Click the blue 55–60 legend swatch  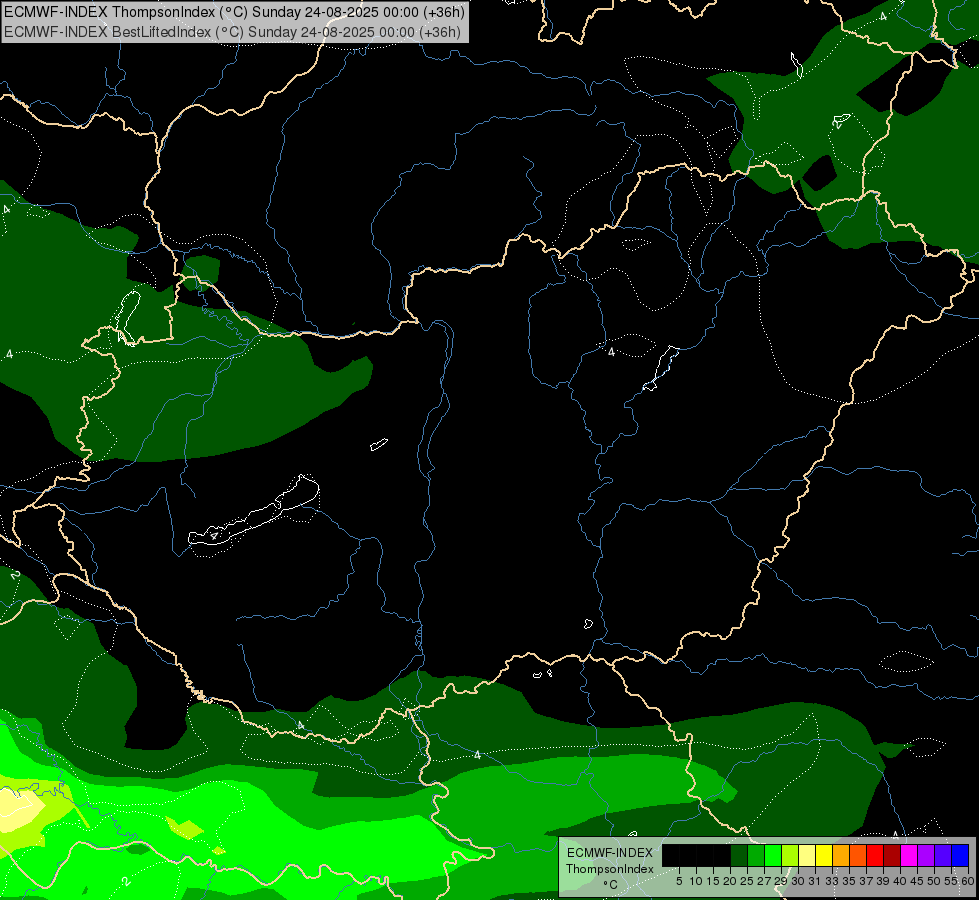tap(960, 855)
